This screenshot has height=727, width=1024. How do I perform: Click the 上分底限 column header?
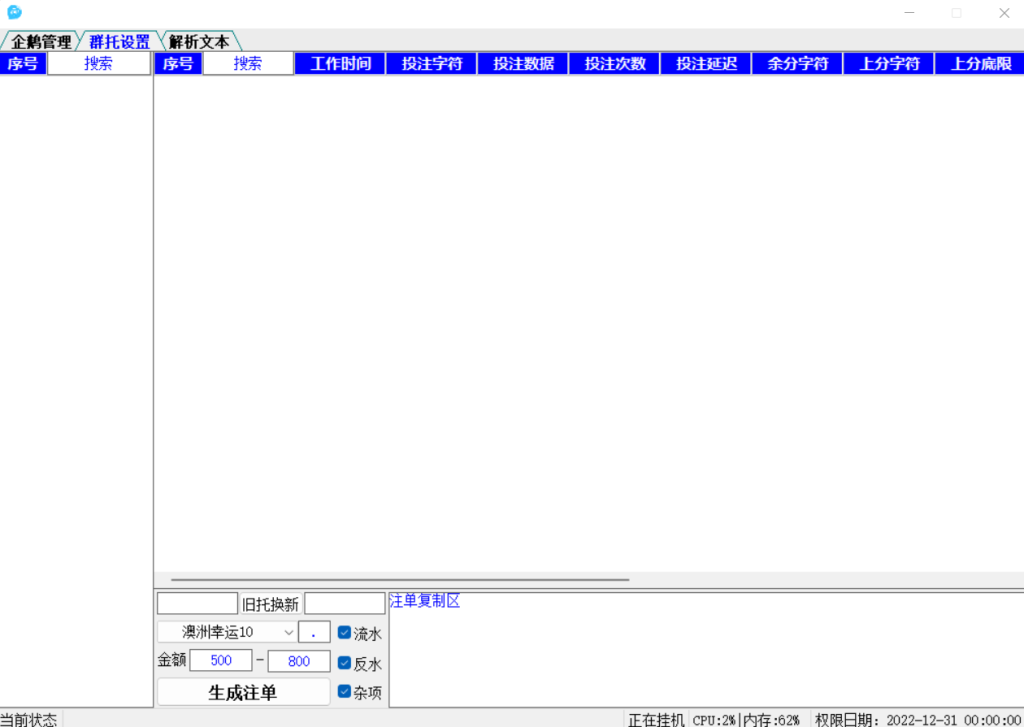click(980, 64)
